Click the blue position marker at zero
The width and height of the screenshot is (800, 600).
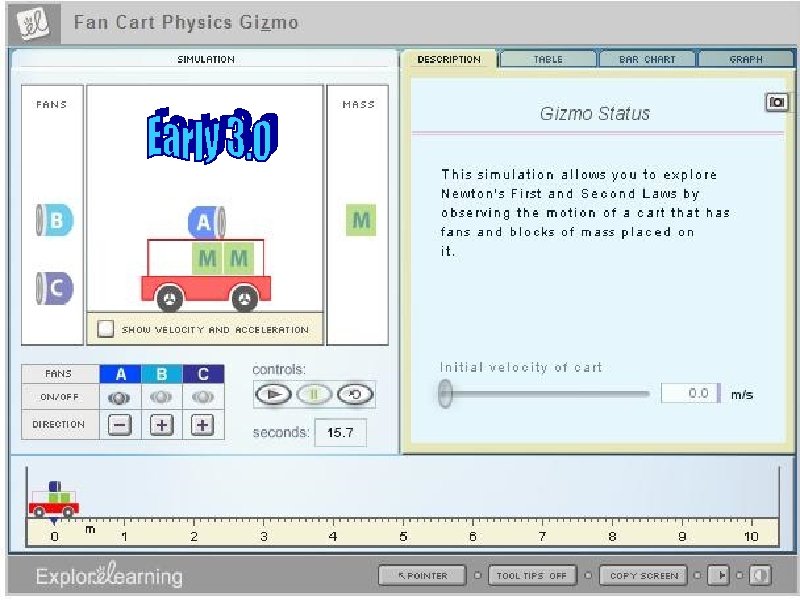(x=54, y=521)
